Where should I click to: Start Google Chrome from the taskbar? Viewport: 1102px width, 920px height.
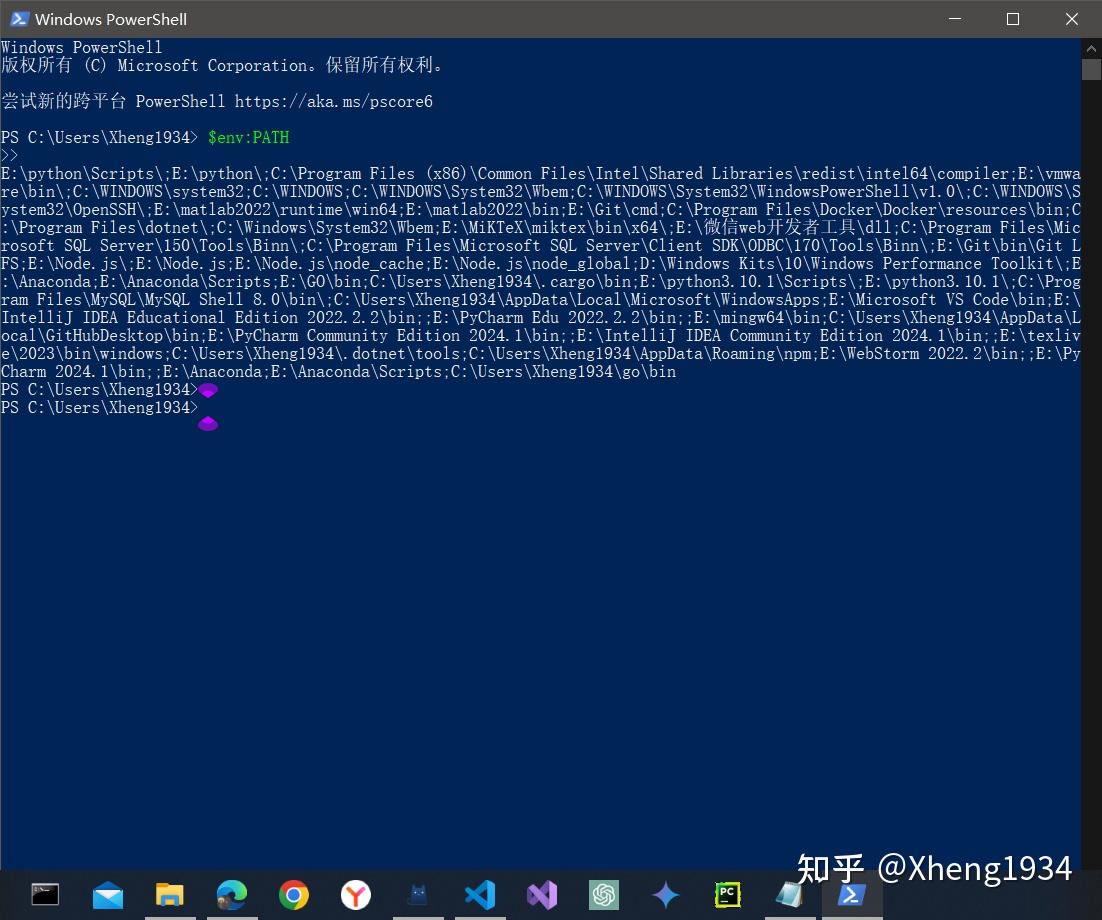point(293,895)
